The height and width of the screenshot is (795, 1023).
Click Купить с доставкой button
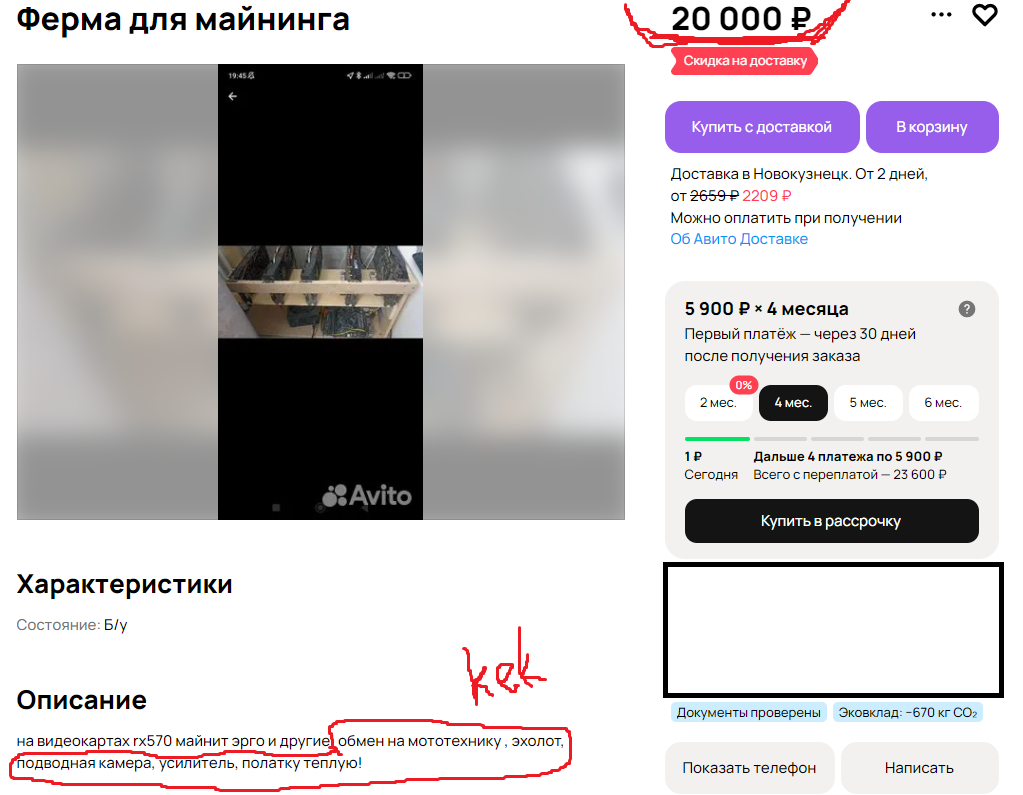(761, 127)
